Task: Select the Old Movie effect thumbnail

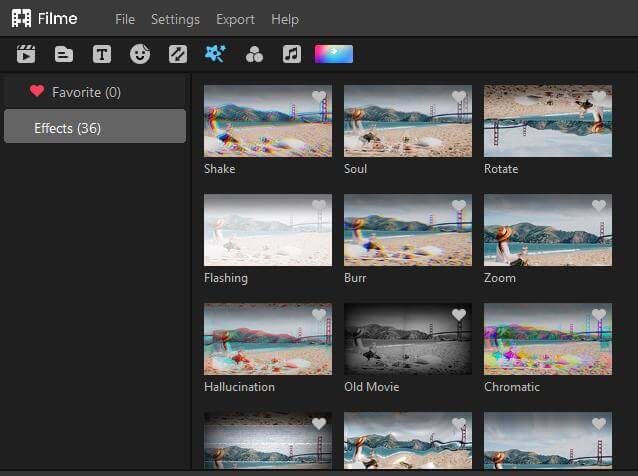Action: coord(408,339)
